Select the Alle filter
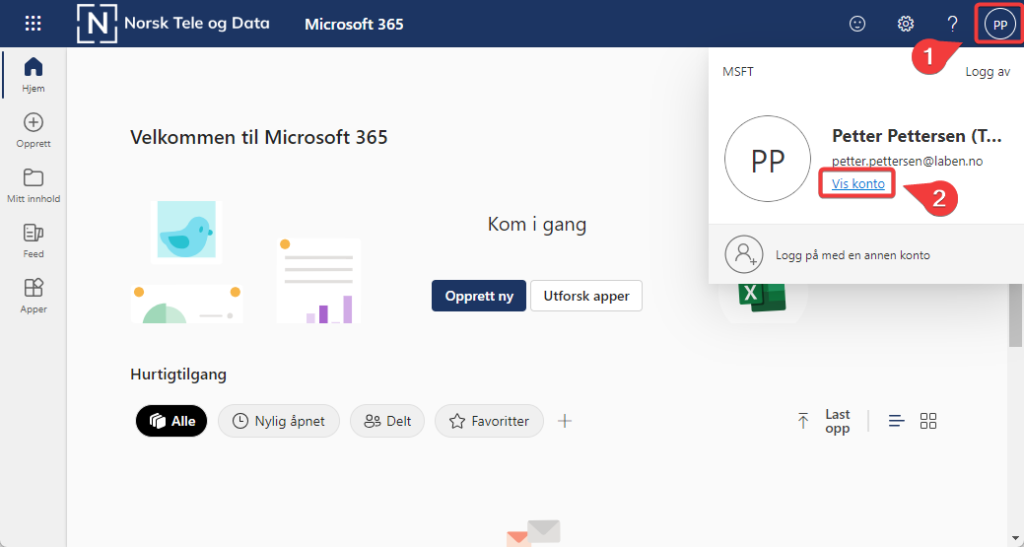The height and width of the screenshot is (547, 1024). coord(172,421)
